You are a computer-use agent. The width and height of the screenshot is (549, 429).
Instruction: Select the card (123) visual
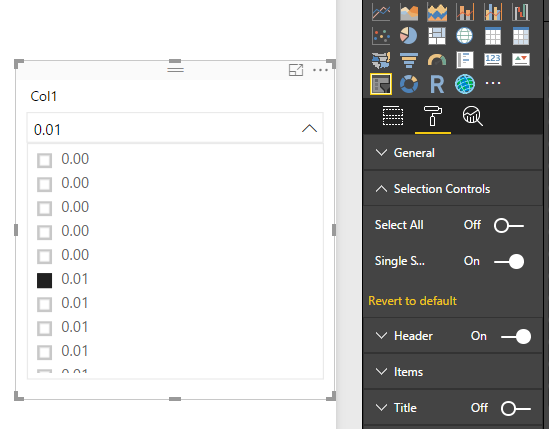coord(493,60)
